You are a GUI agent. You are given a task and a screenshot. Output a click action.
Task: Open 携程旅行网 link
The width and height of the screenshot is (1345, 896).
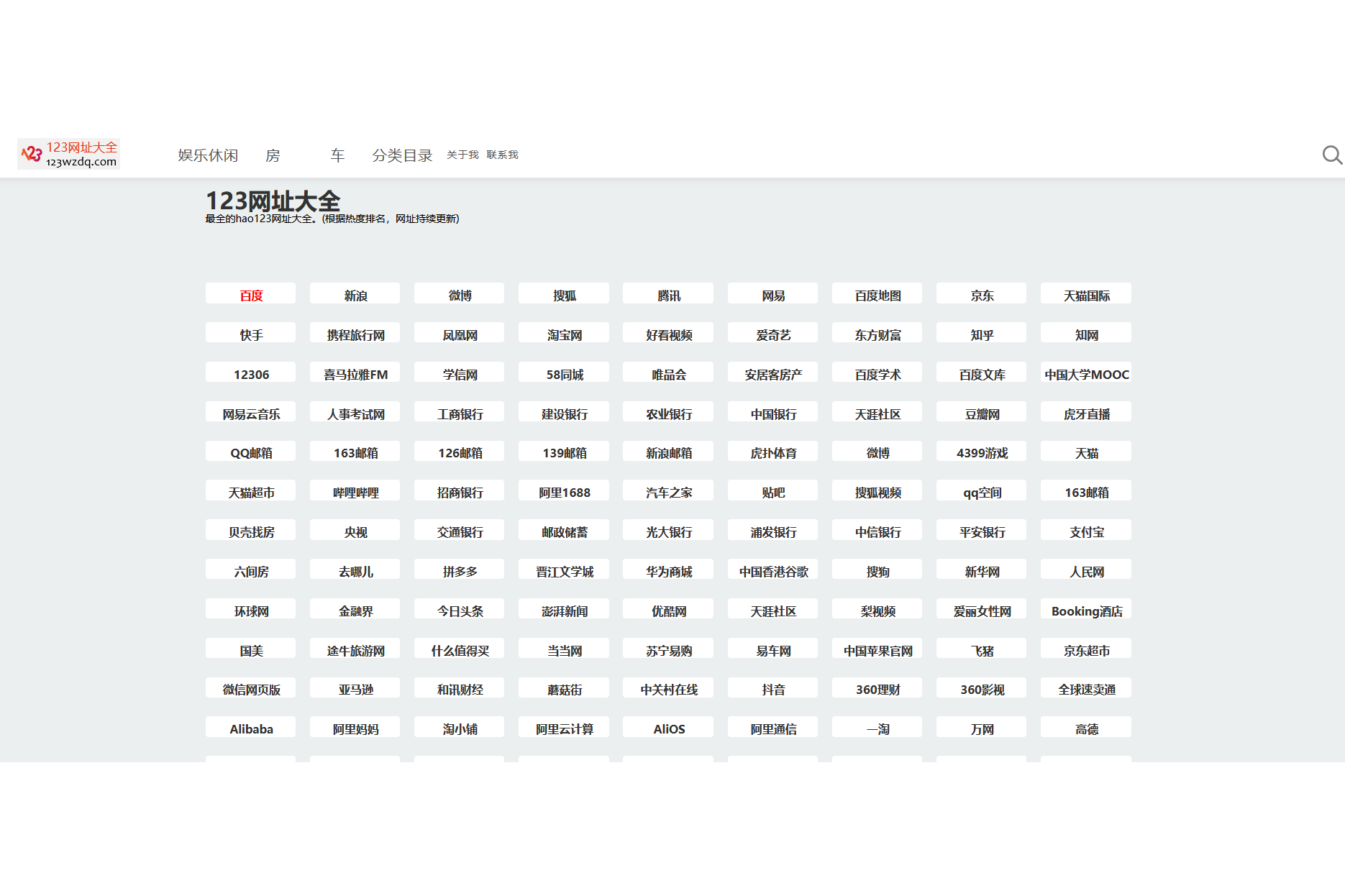pos(355,334)
